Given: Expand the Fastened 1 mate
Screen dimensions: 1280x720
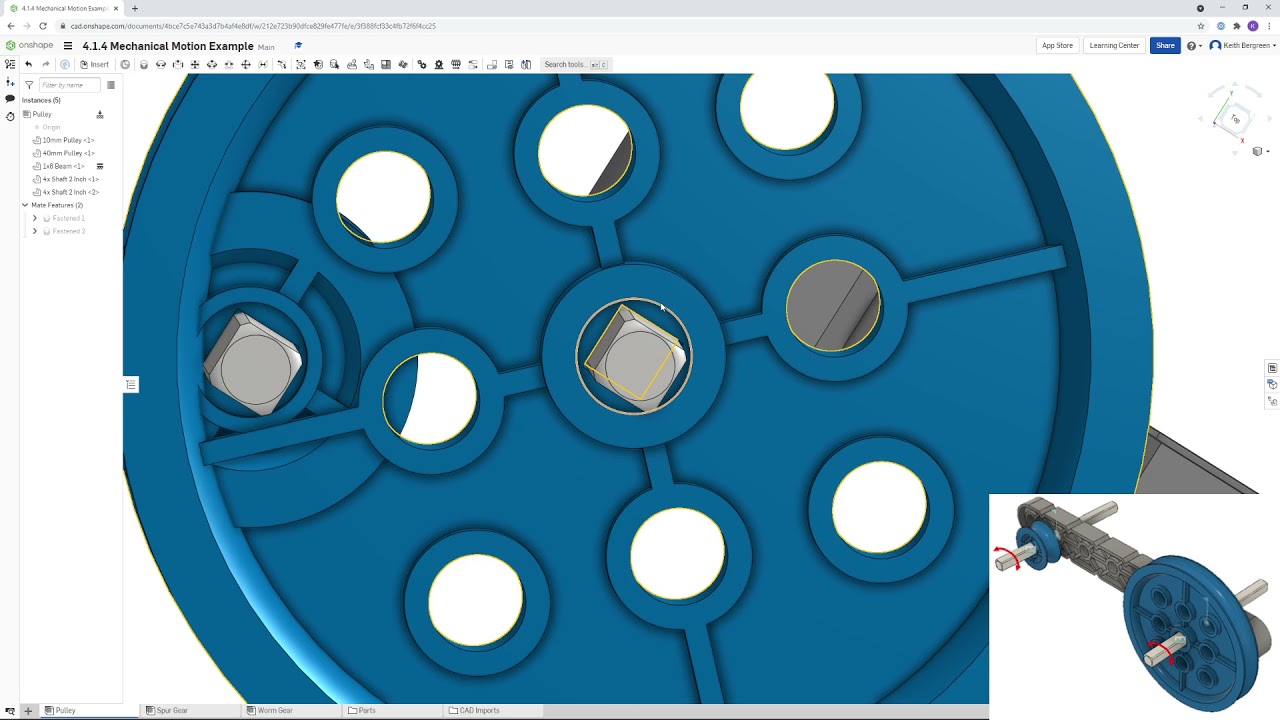Looking at the screenshot, I should pyautogui.click(x=35, y=218).
